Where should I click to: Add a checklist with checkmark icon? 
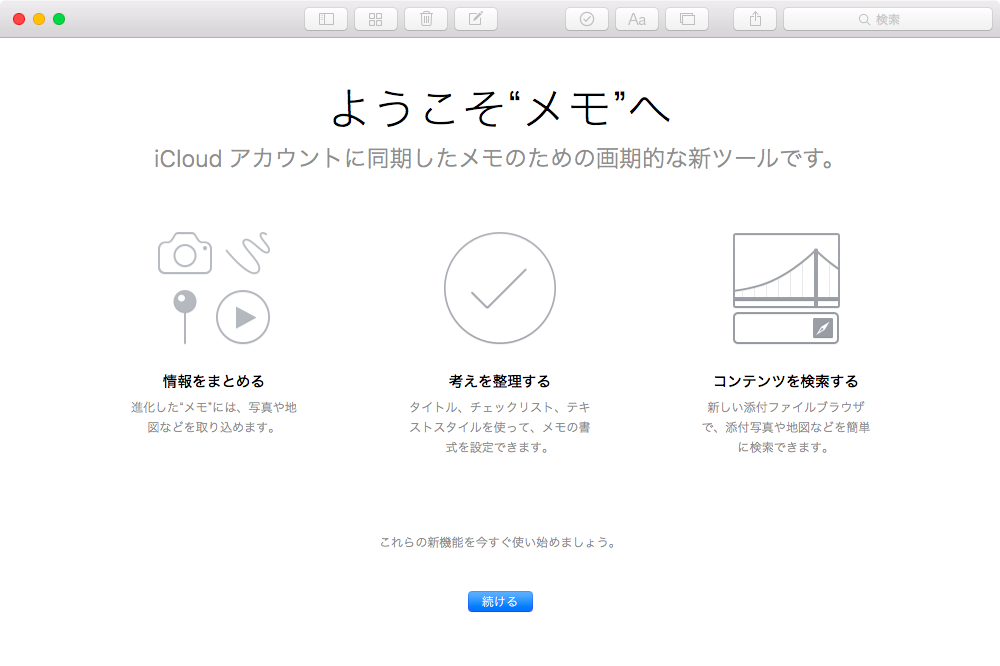point(587,19)
